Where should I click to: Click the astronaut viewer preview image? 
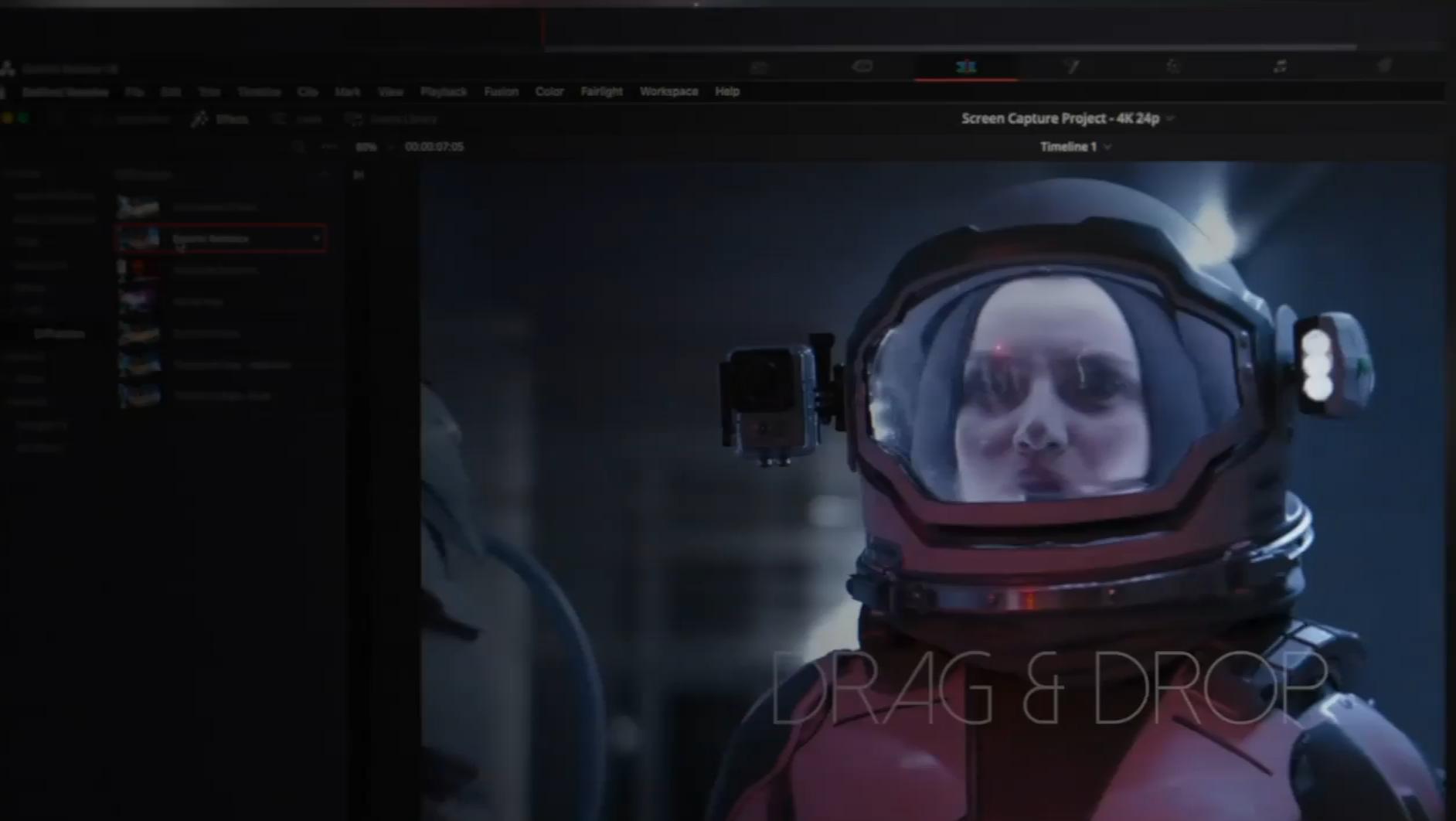[933, 491]
